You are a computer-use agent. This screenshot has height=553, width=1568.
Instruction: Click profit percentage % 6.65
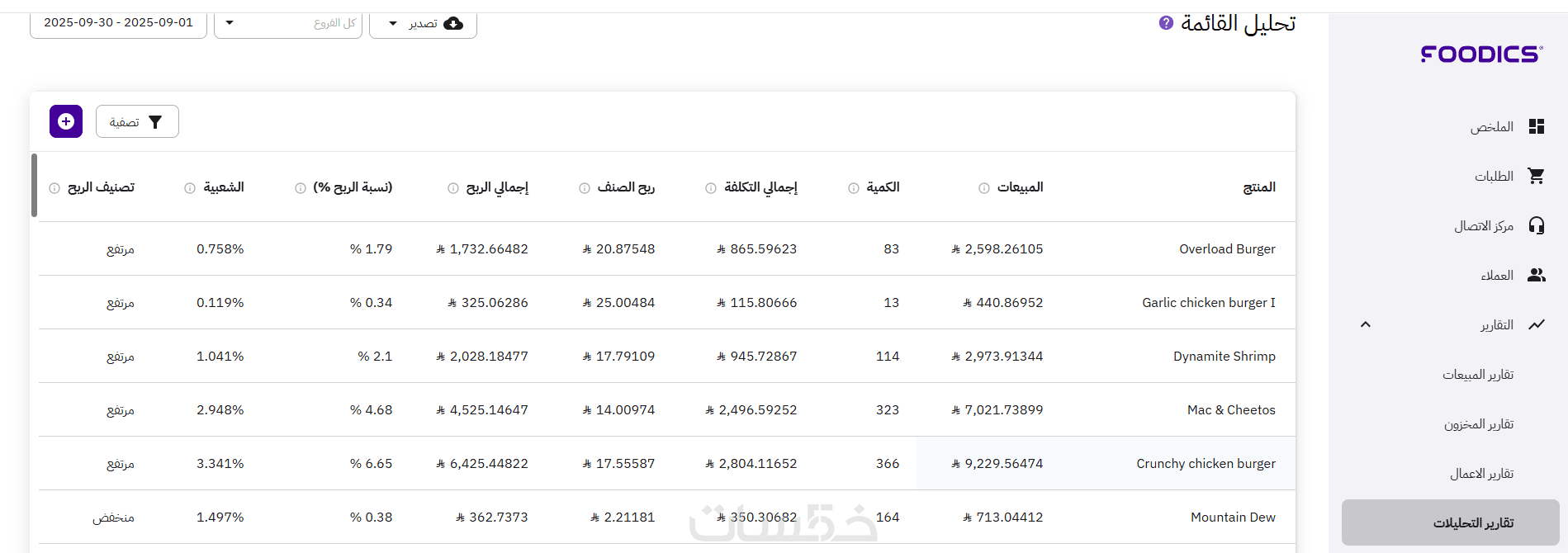click(x=371, y=463)
